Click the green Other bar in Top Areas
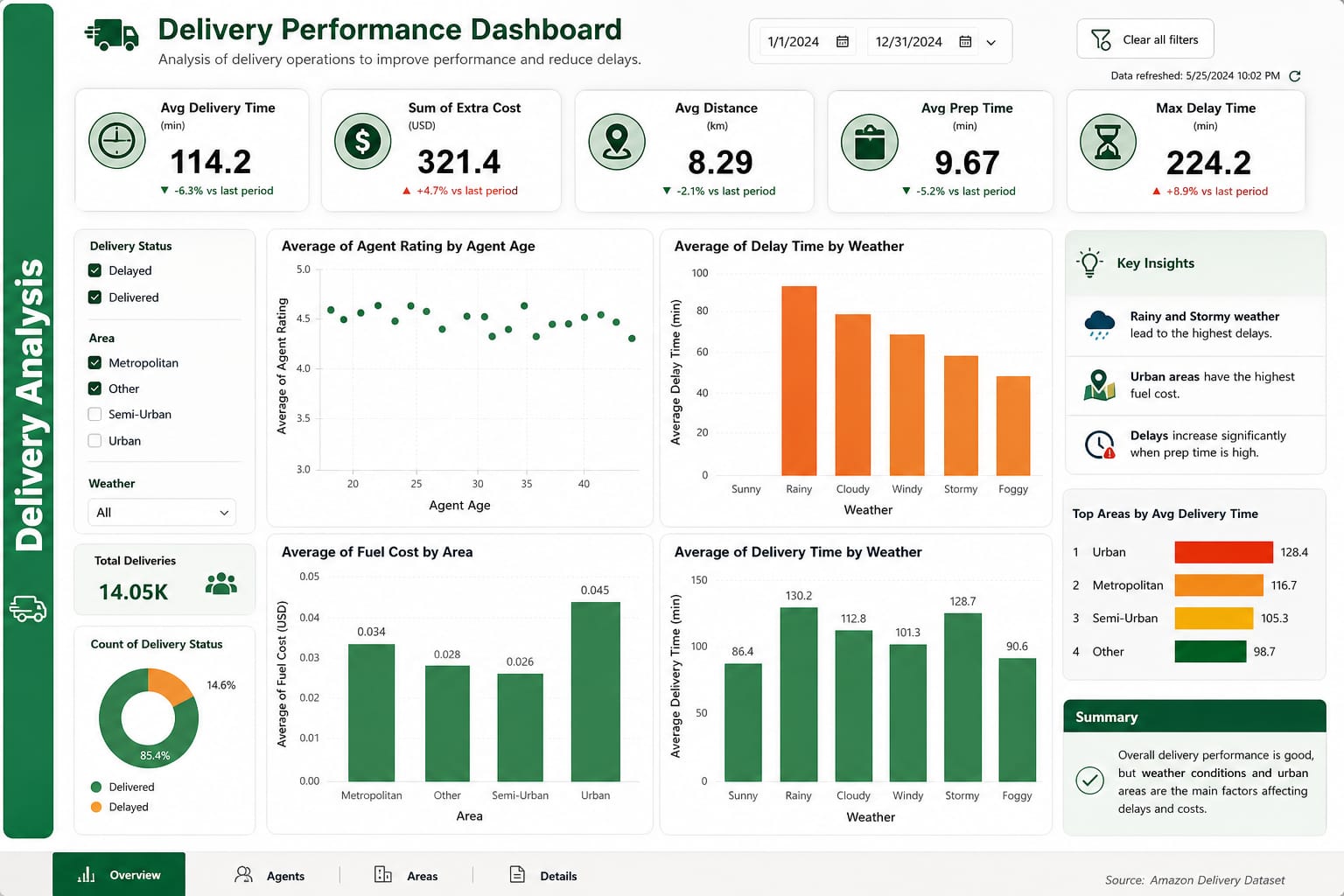This screenshot has height=896, width=1344. [1210, 651]
